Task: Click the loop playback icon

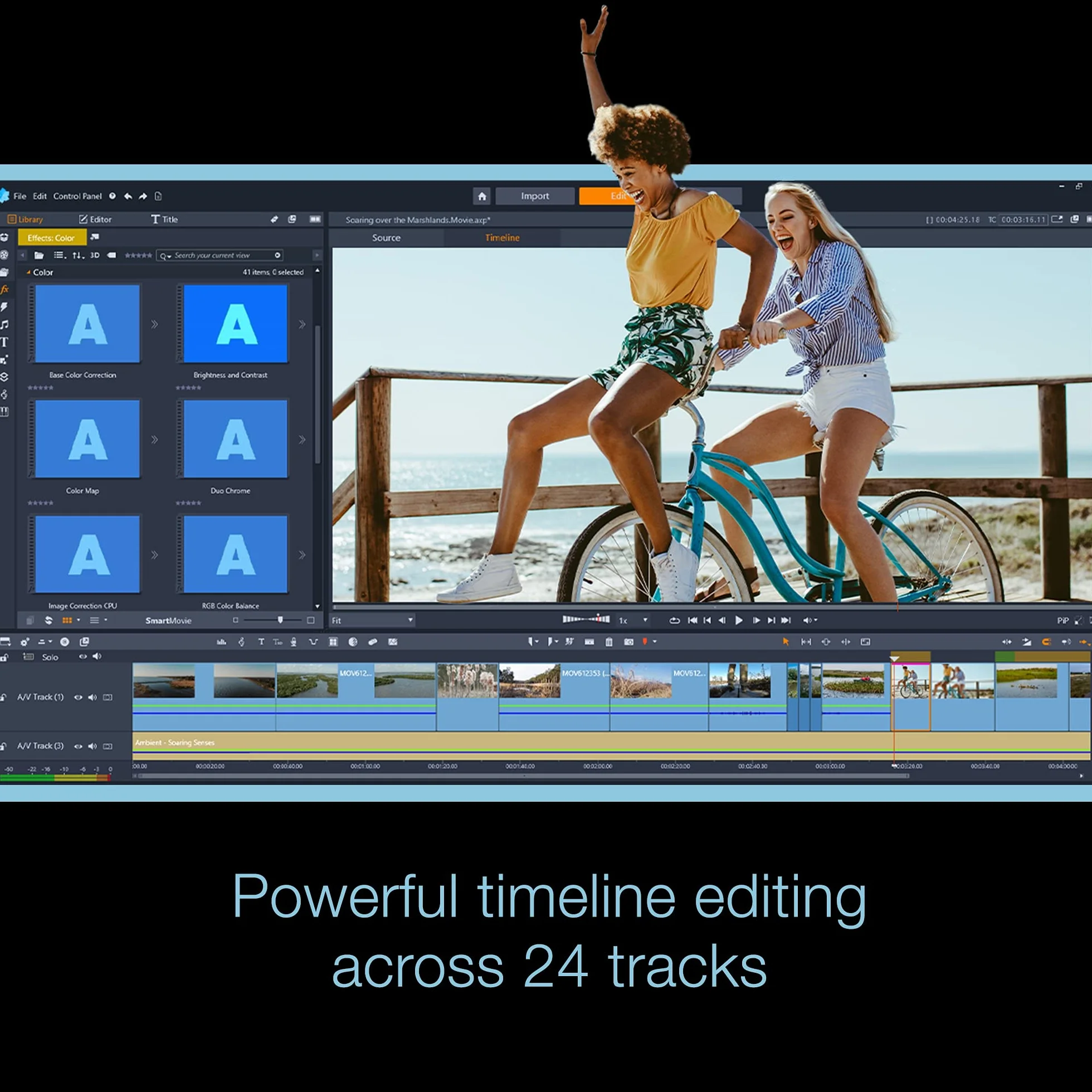Action: [674, 621]
